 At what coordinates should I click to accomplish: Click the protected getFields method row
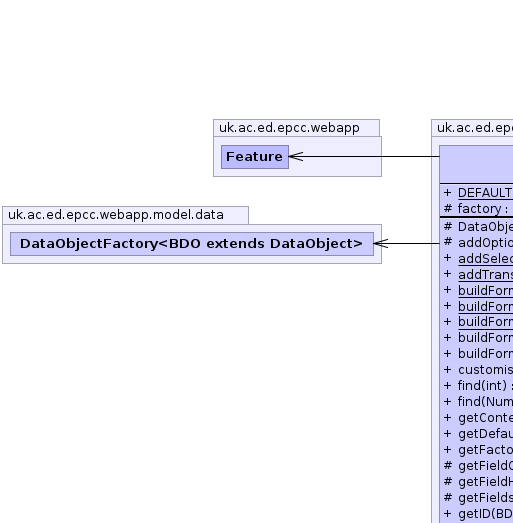[x=478, y=498]
